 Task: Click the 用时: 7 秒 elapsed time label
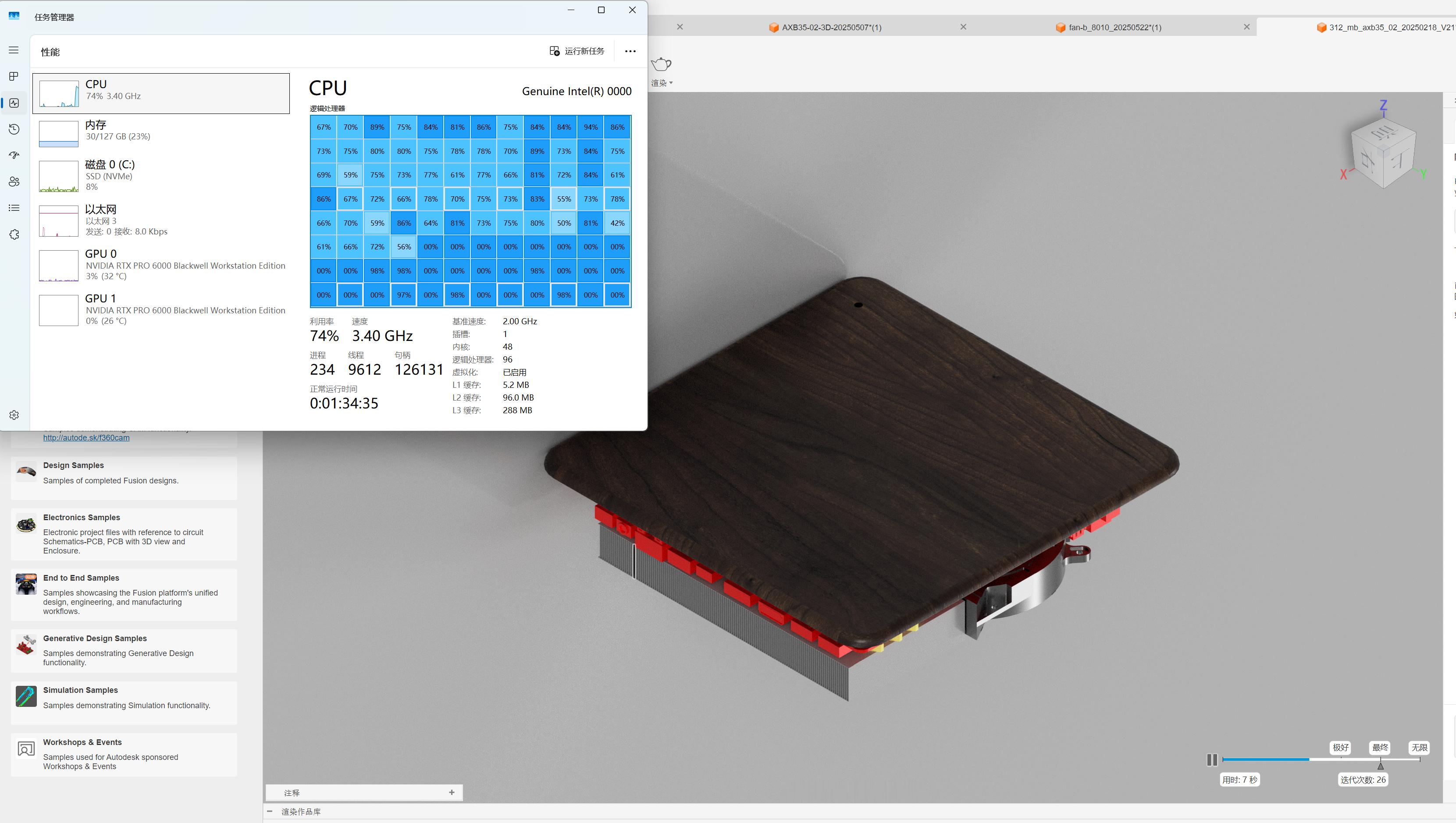click(x=1239, y=780)
